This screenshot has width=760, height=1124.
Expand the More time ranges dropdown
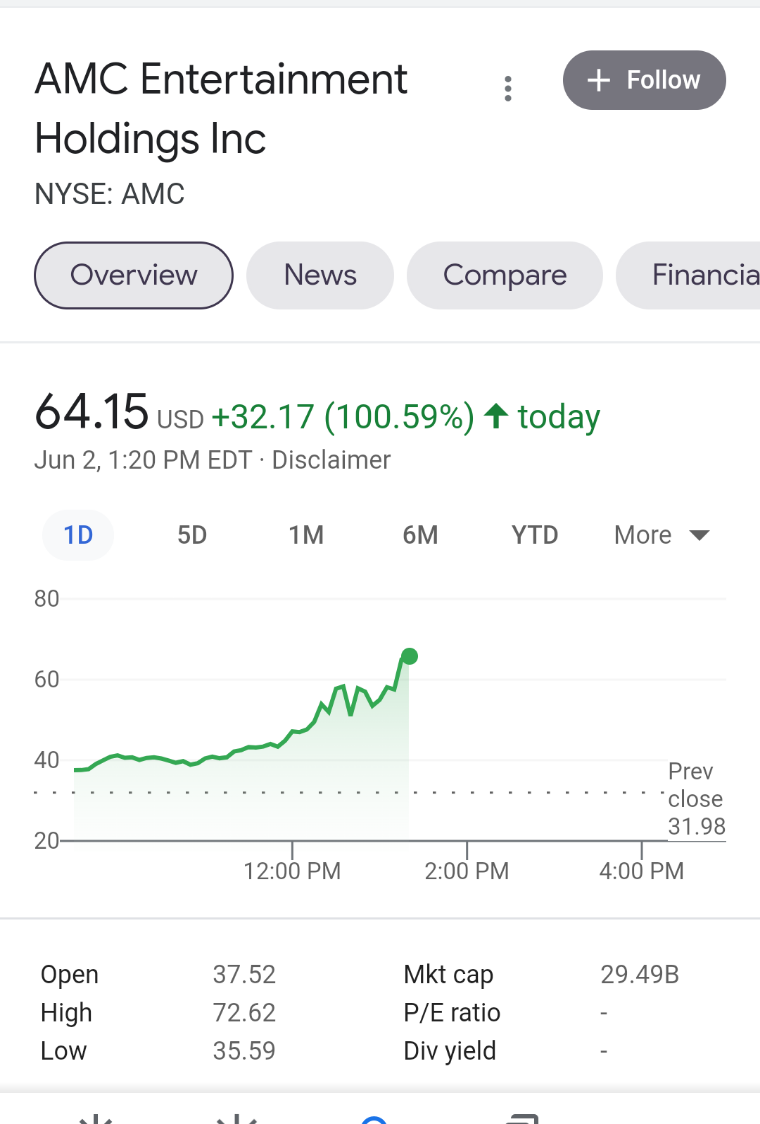point(661,535)
